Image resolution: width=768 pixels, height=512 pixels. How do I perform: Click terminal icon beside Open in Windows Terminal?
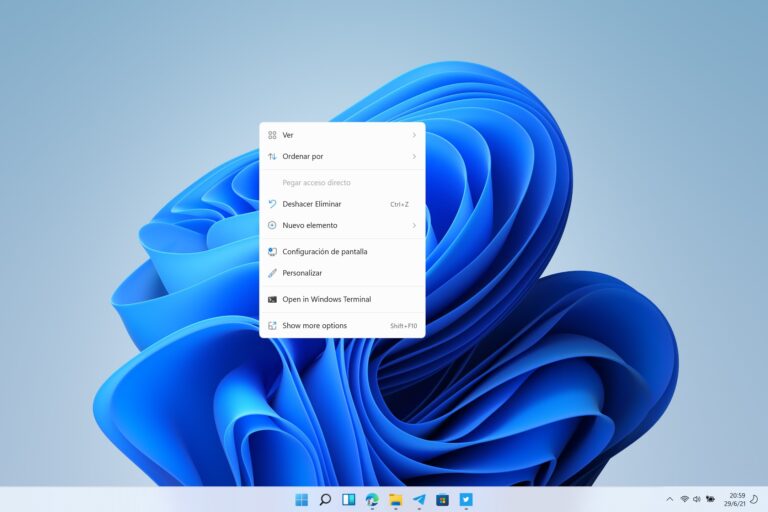272,299
